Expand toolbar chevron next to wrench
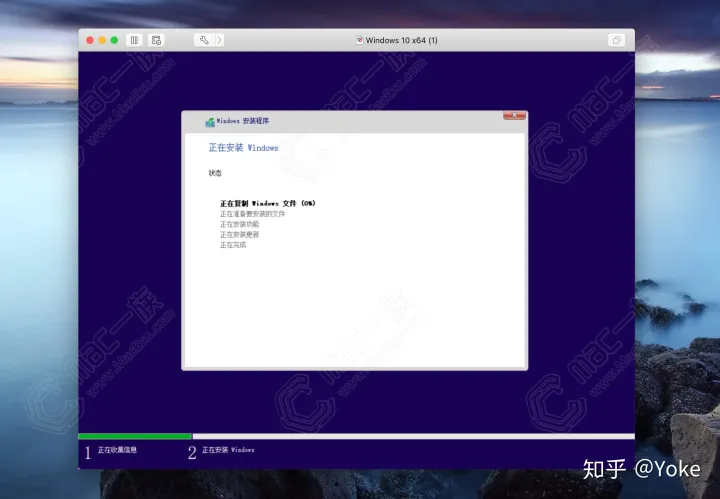 [219, 40]
